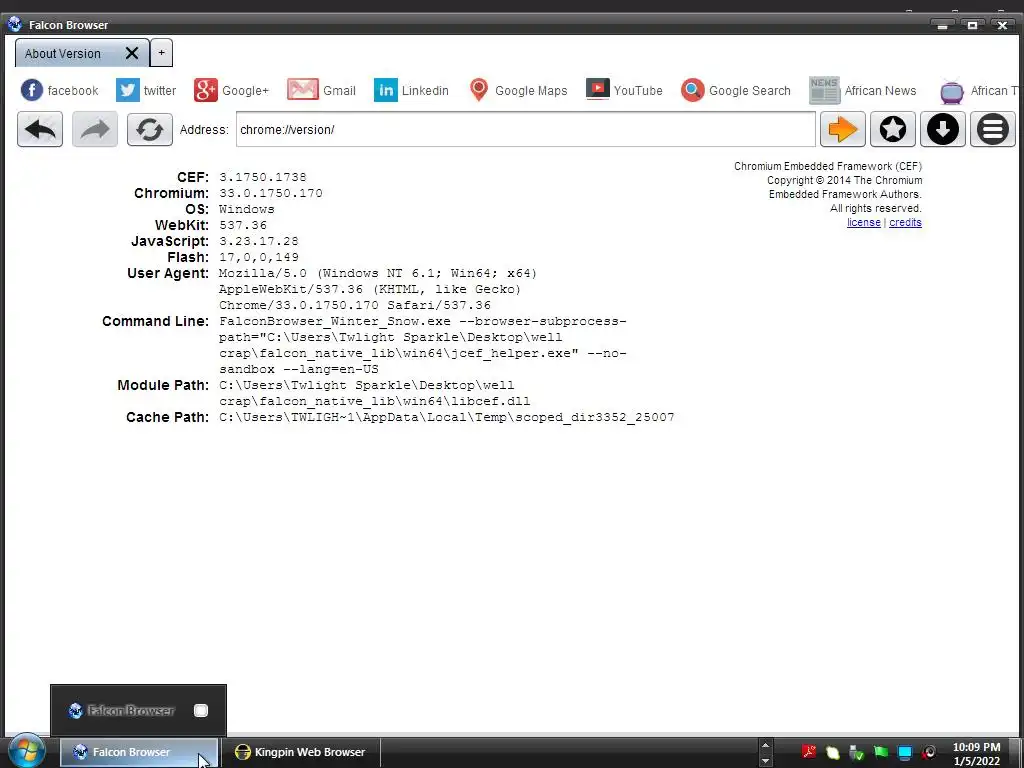Select the About Version tab

click(x=63, y=54)
